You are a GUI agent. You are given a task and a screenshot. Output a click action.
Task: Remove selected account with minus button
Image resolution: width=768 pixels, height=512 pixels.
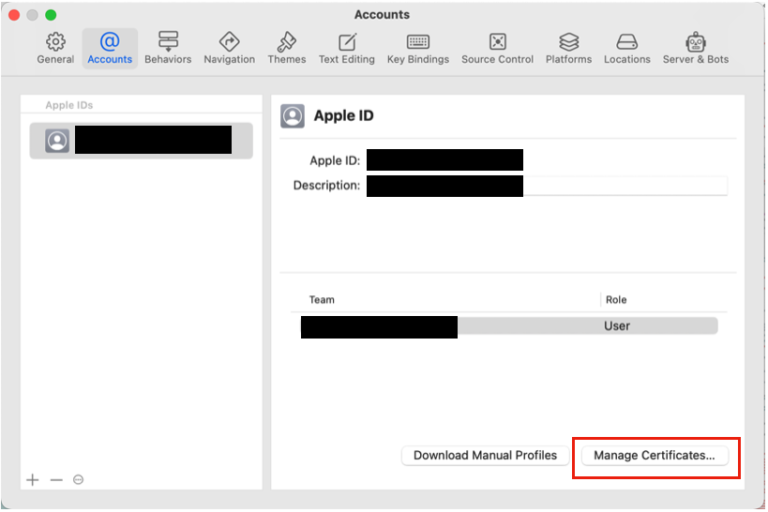[x=56, y=480]
